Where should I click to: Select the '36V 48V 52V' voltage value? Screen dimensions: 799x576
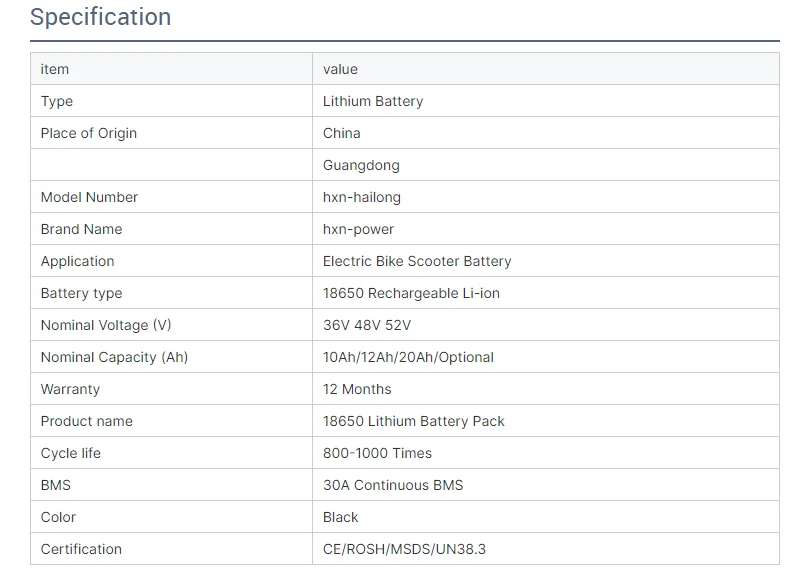[x=367, y=325]
